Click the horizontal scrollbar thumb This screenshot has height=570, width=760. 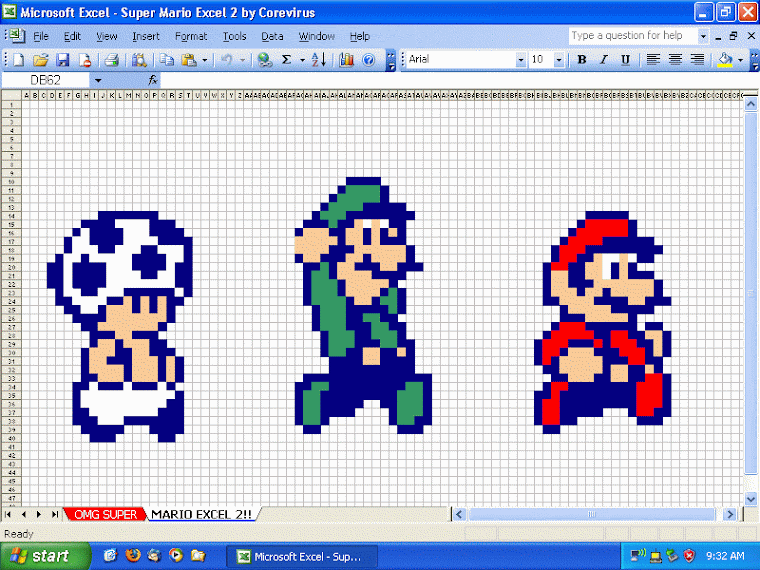point(592,514)
